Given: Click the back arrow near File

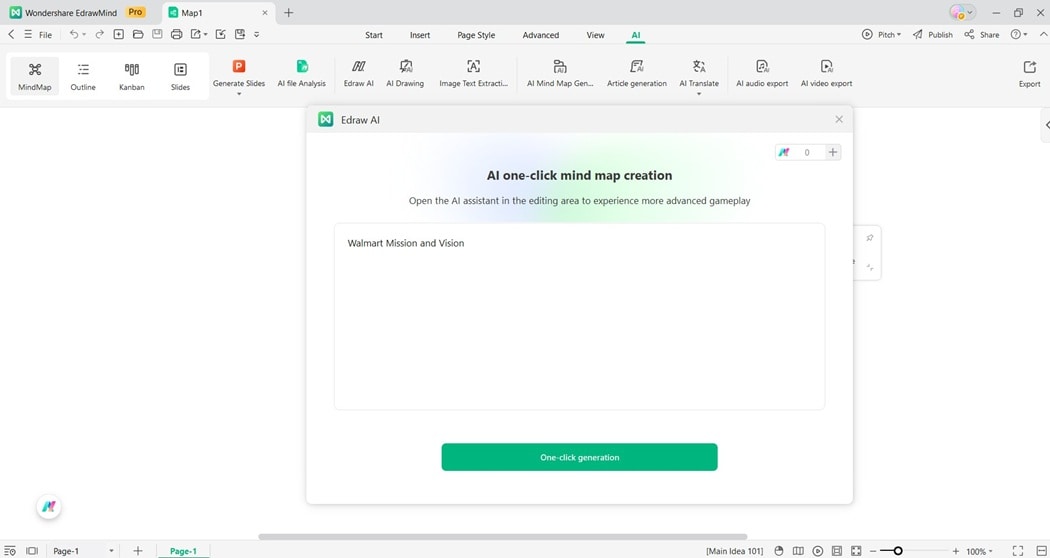Looking at the screenshot, I should pos(11,34).
